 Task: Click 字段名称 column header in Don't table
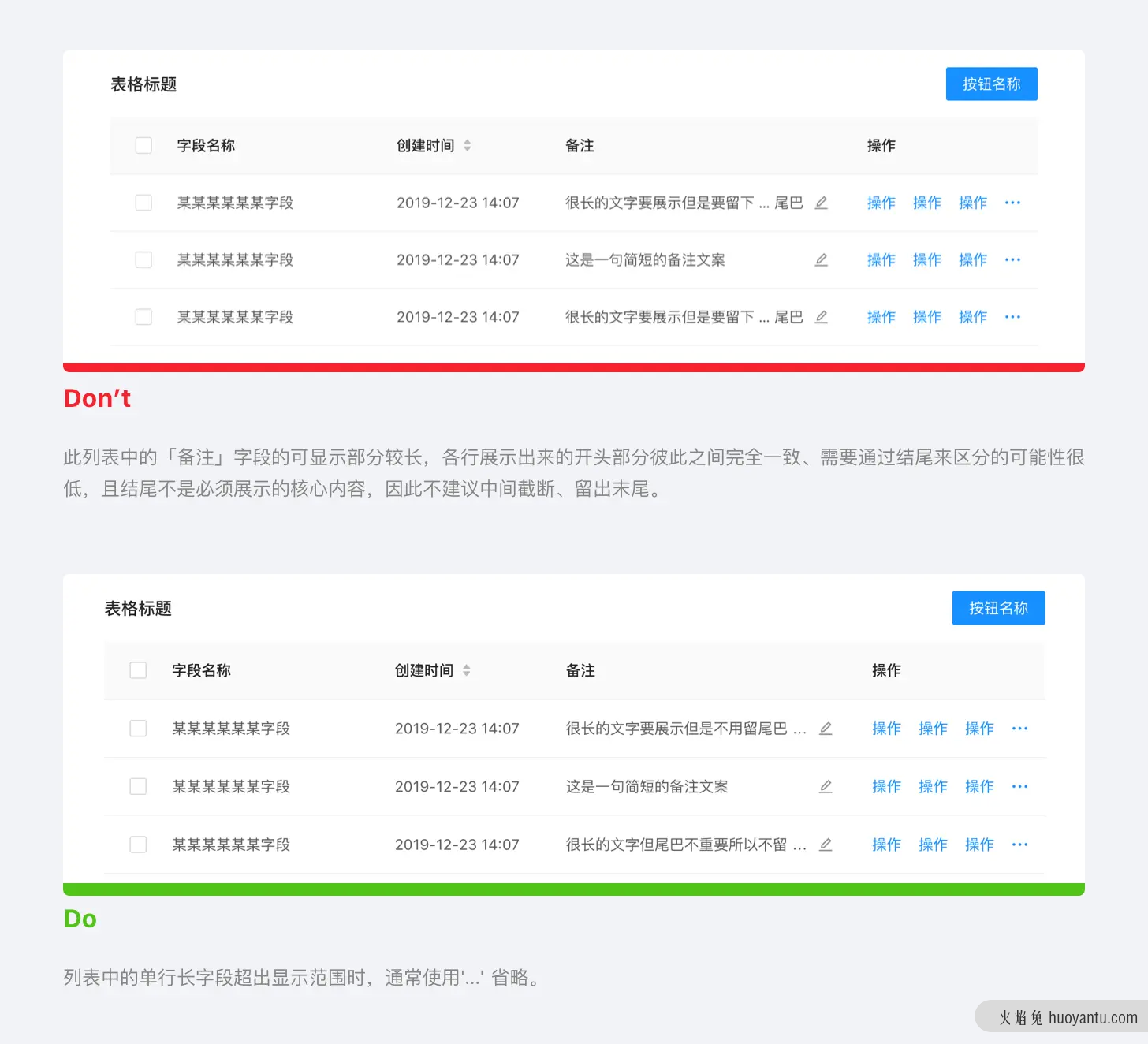(x=206, y=145)
